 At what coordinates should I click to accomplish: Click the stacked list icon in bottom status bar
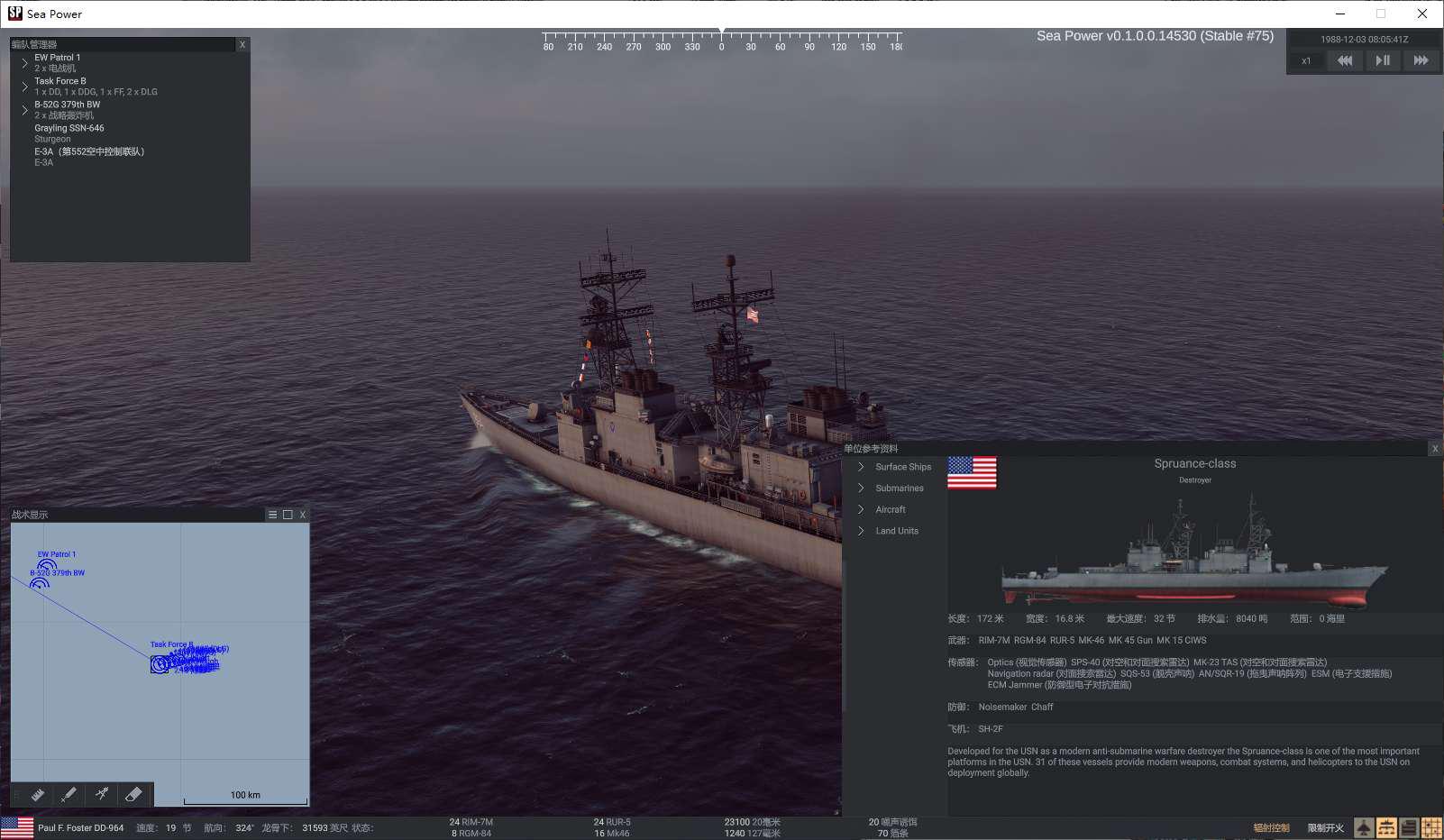pos(1409,827)
